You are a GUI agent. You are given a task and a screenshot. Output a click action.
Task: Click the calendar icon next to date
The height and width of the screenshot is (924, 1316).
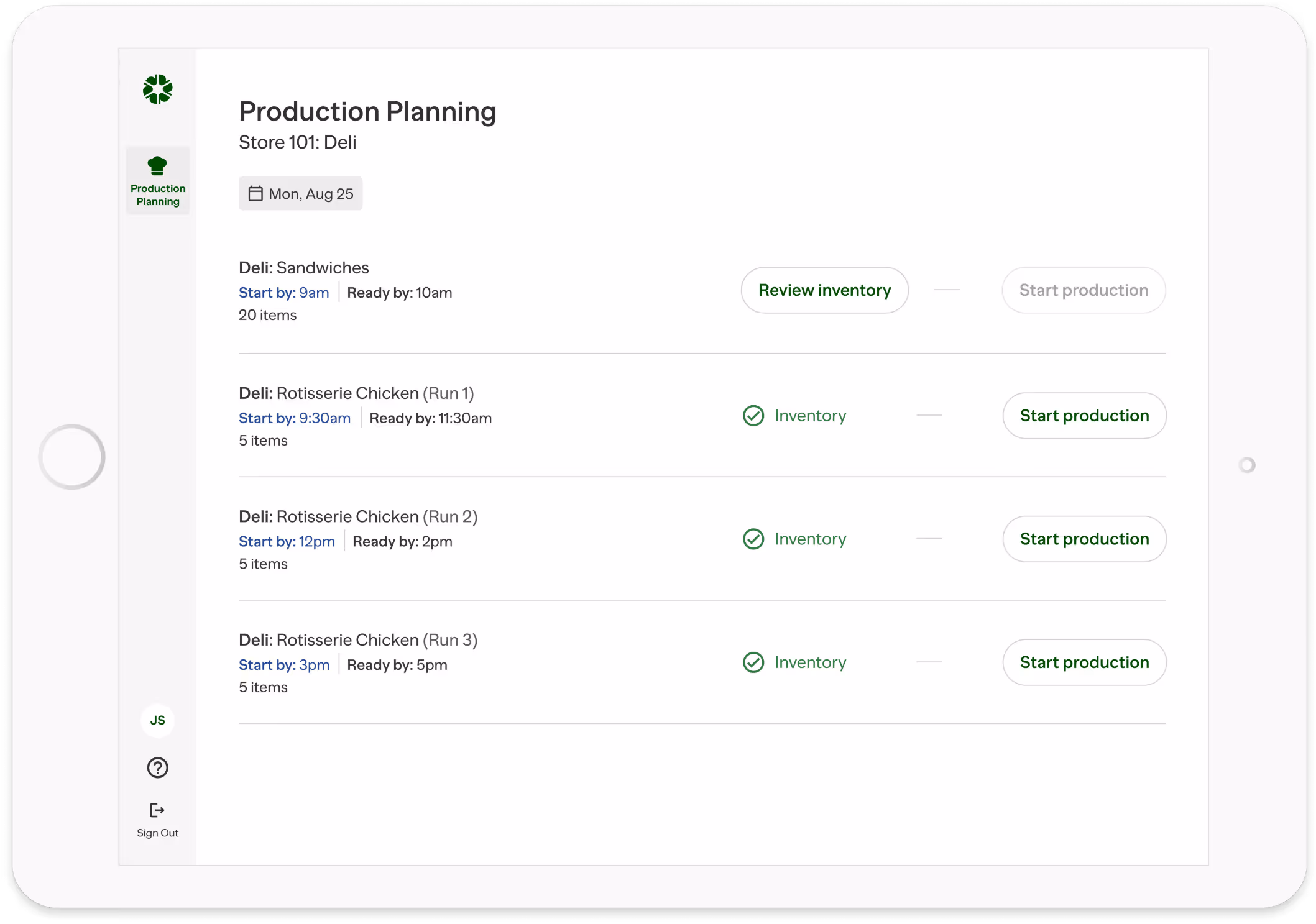tap(256, 193)
